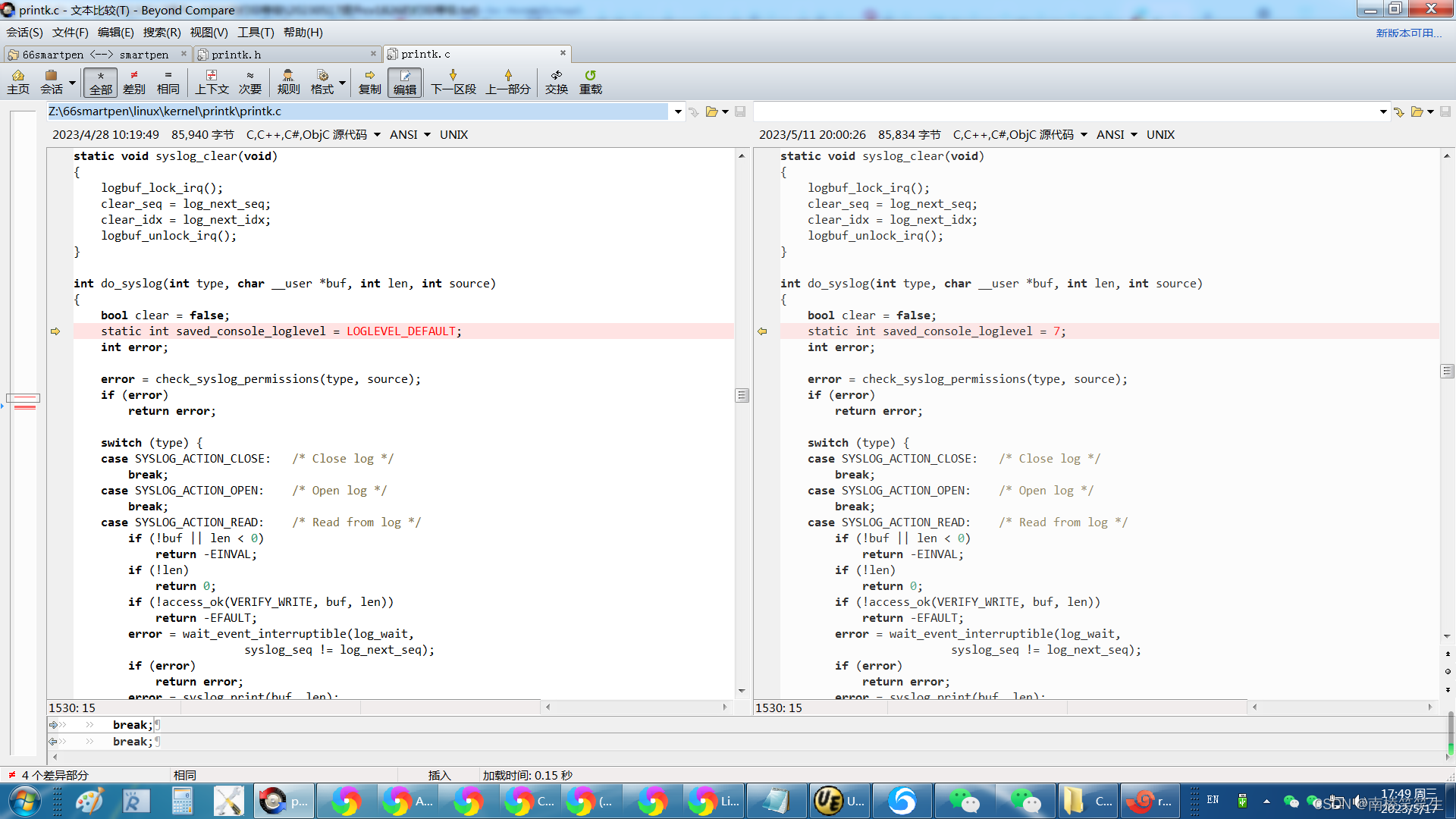Jump to next difference section (下一区段)

453,82
